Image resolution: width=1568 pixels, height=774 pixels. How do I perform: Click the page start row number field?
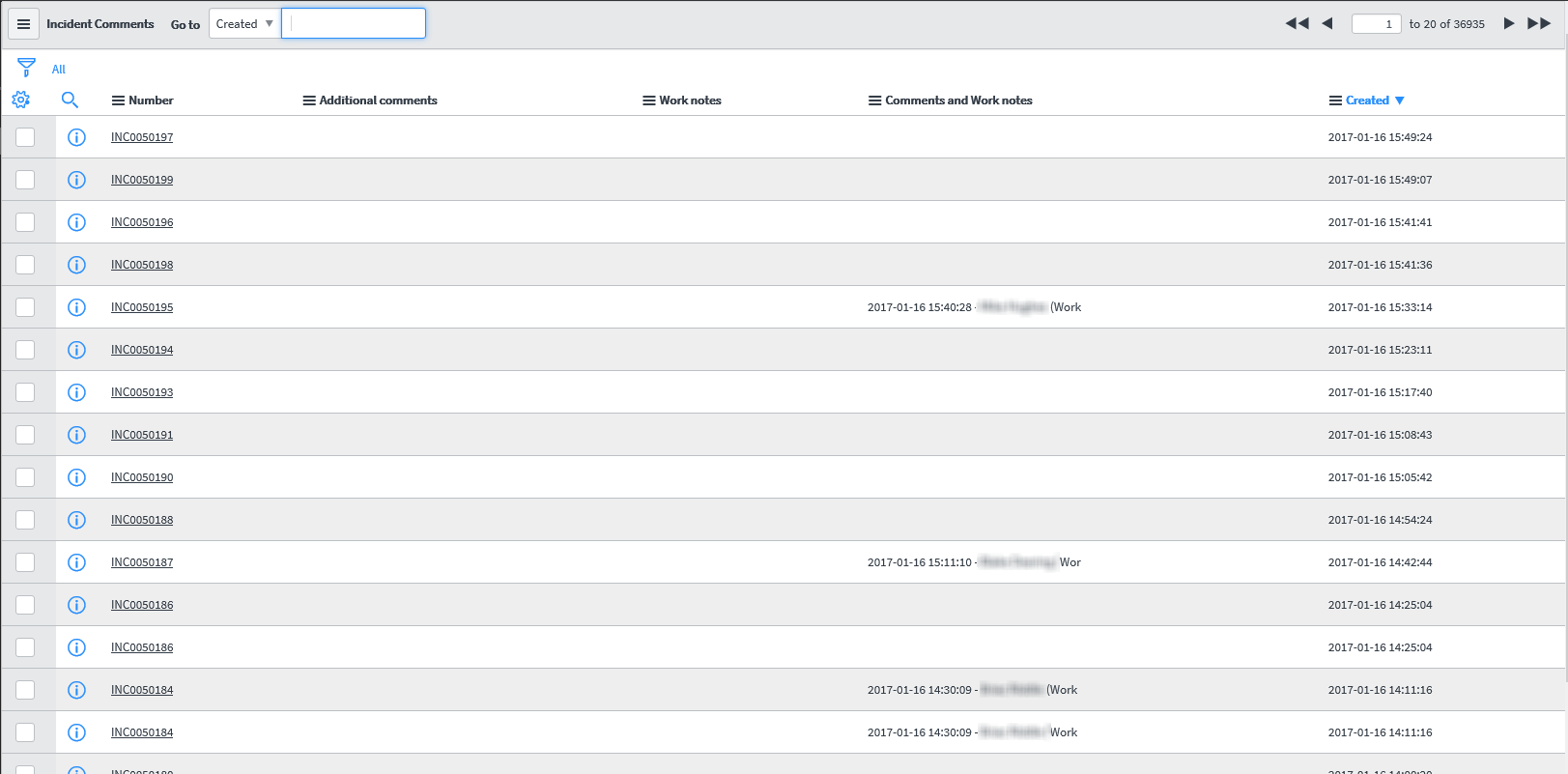1376,24
